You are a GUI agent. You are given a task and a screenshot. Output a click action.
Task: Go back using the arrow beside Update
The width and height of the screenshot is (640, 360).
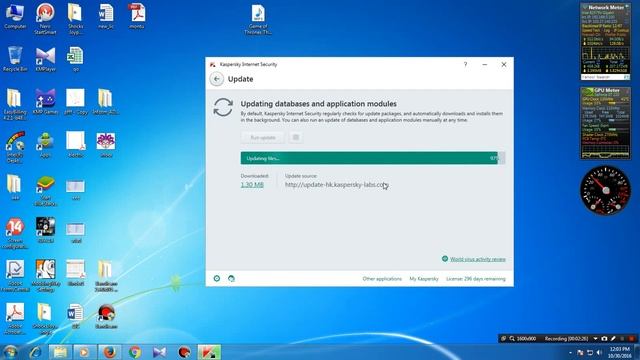pyautogui.click(x=217, y=79)
